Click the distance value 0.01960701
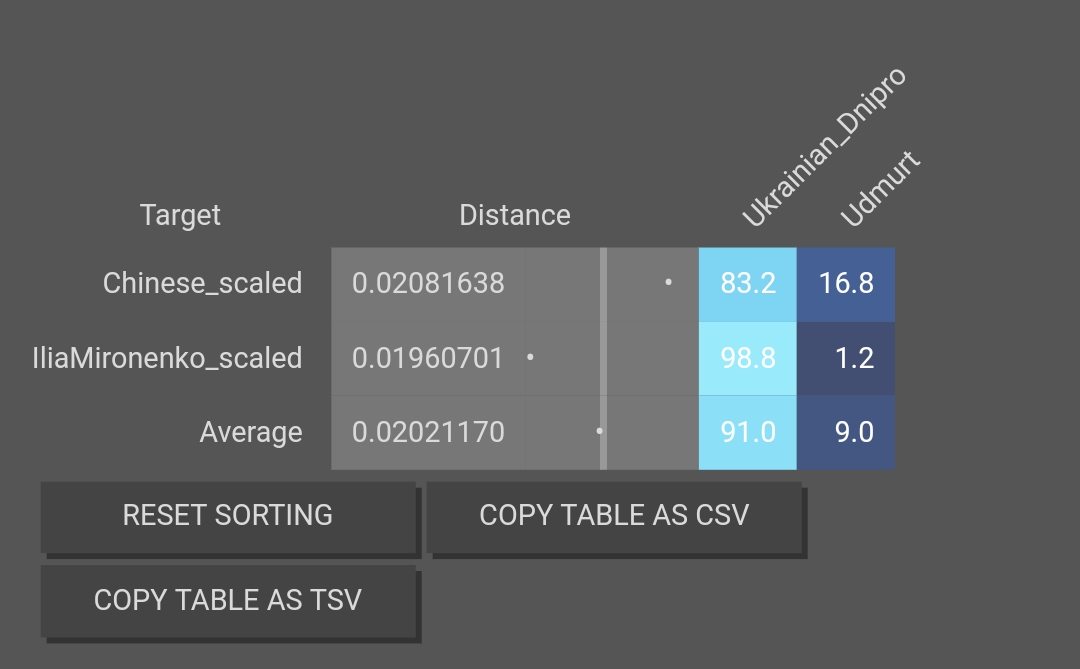 (428, 358)
